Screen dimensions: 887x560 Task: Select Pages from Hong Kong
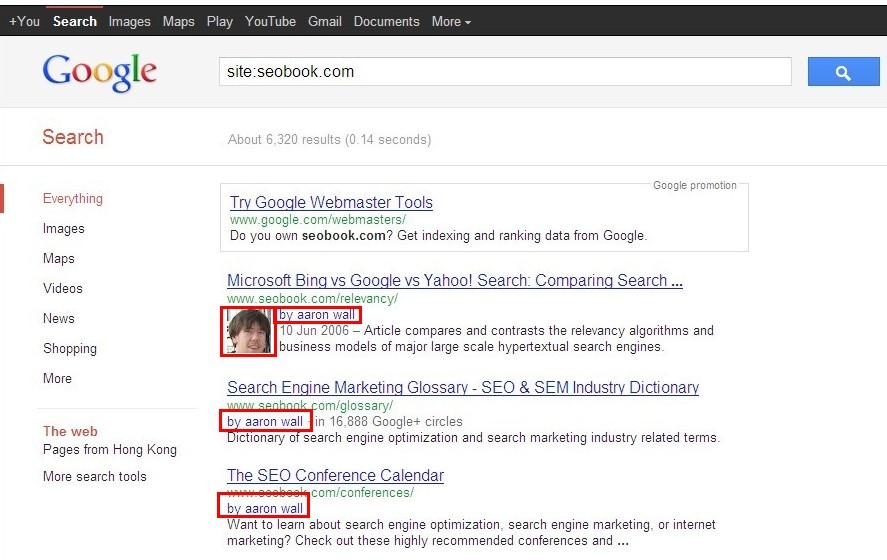(110, 450)
